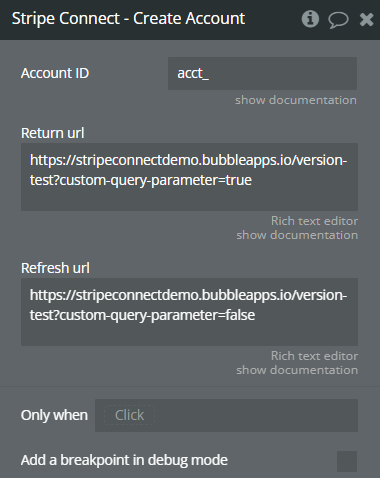Click inside the Refresh url text box

189,312
